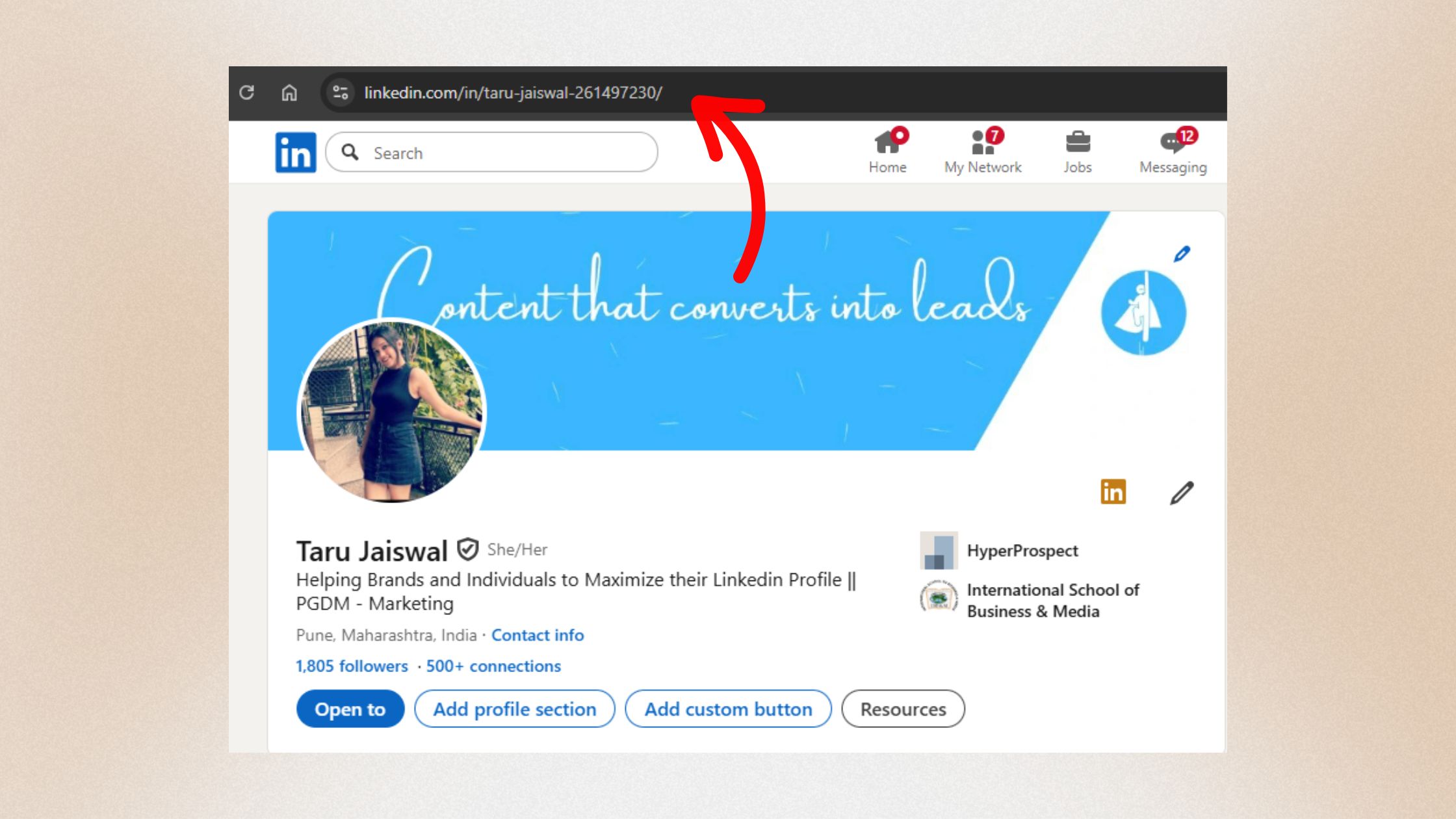Click the gold LinkedIn premium badge icon
The height and width of the screenshot is (819, 1456).
click(1113, 492)
